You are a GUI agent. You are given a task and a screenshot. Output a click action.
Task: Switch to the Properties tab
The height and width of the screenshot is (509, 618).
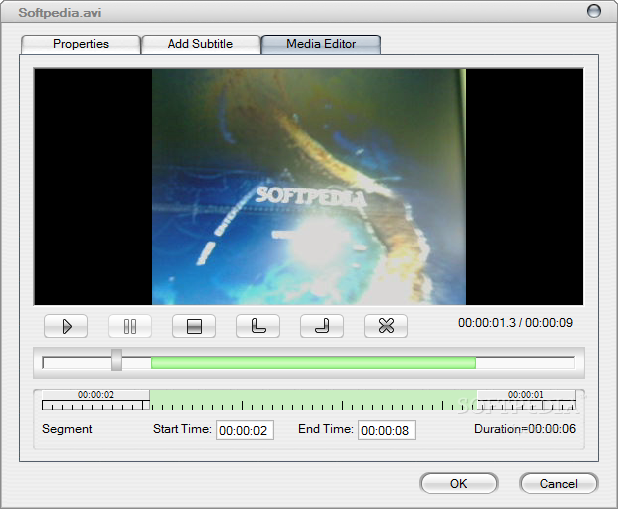81,44
